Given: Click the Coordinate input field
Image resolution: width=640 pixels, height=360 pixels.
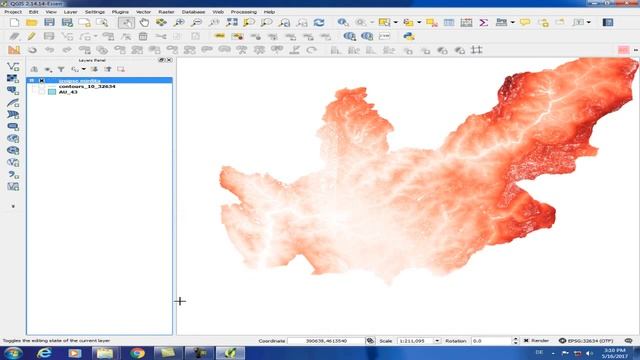Looking at the screenshot, I should click(326, 340).
